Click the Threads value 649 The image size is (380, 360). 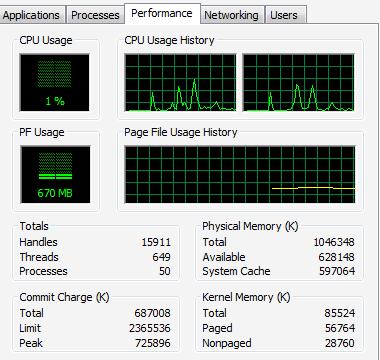(x=161, y=257)
